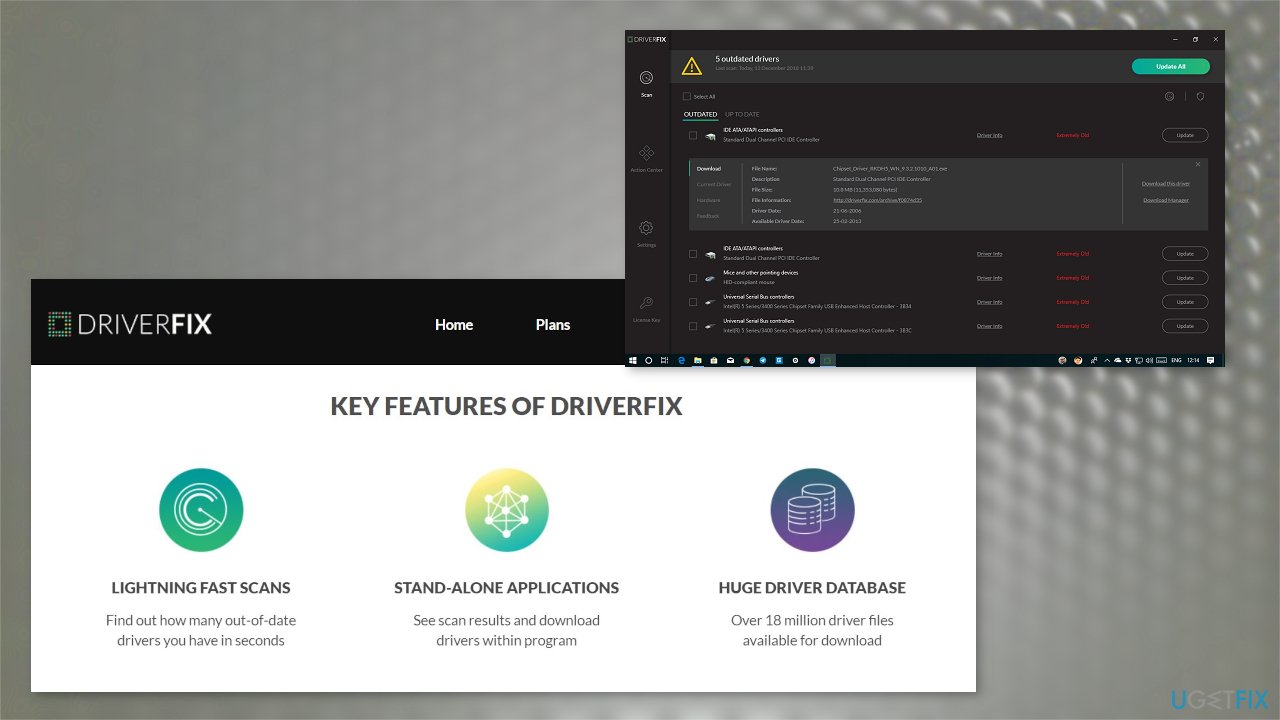Check the USB controller 3B3C checkbox
Viewport: 1280px width, 720px height.
coord(693,326)
